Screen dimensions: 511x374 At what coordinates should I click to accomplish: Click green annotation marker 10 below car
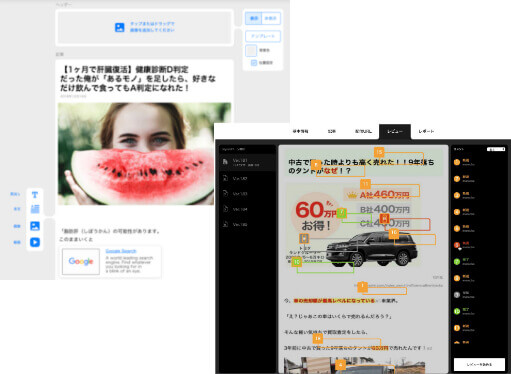point(297,262)
